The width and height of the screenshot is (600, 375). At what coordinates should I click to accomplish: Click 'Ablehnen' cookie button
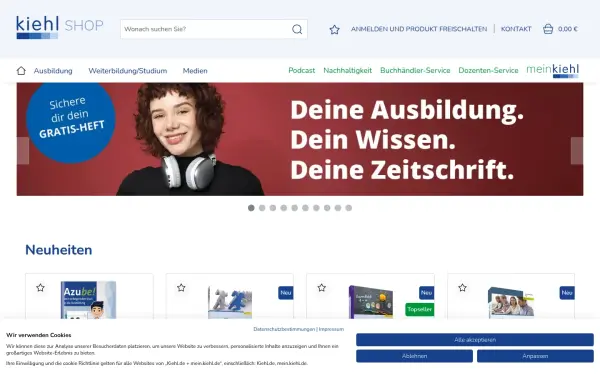(x=414, y=356)
